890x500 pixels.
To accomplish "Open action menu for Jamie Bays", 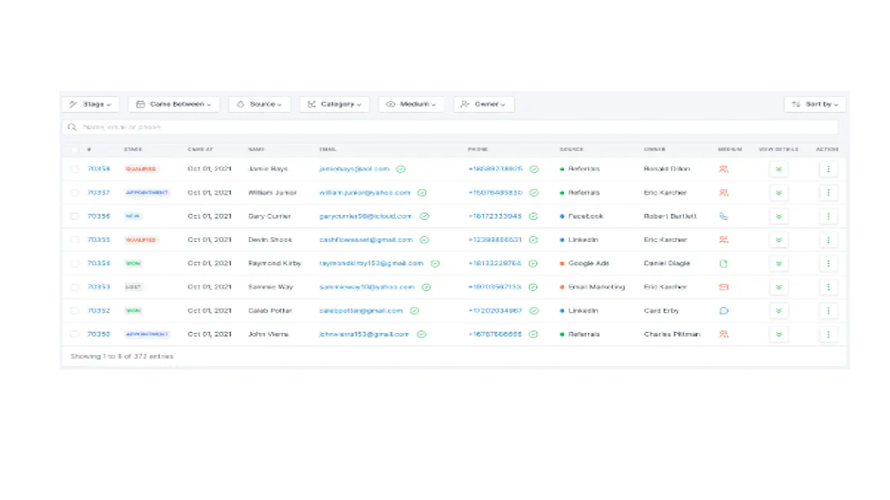I will coord(828,169).
